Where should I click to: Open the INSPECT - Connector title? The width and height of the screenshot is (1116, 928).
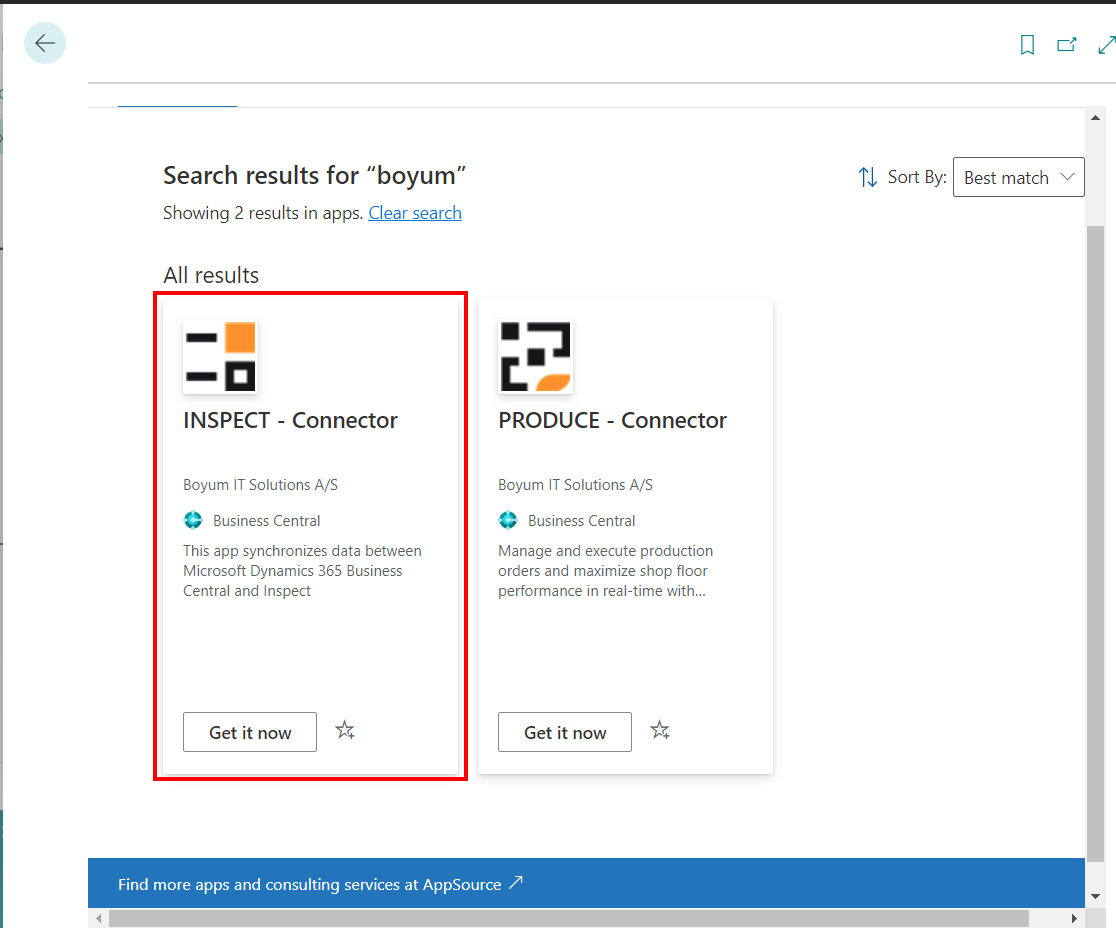(290, 421)
